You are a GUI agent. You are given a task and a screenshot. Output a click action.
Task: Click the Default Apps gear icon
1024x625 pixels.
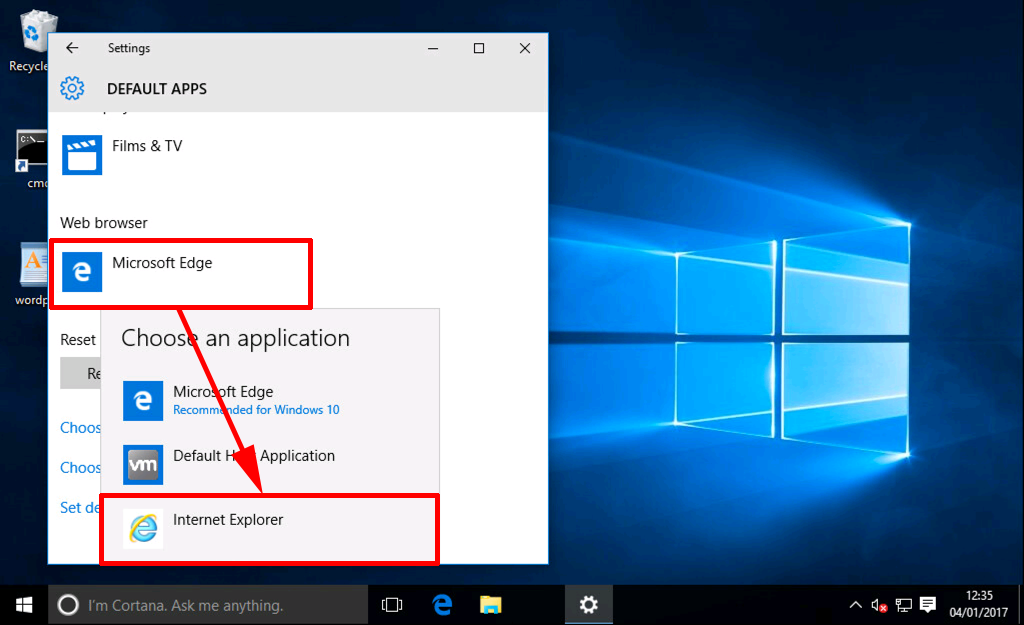coord(72,88)
